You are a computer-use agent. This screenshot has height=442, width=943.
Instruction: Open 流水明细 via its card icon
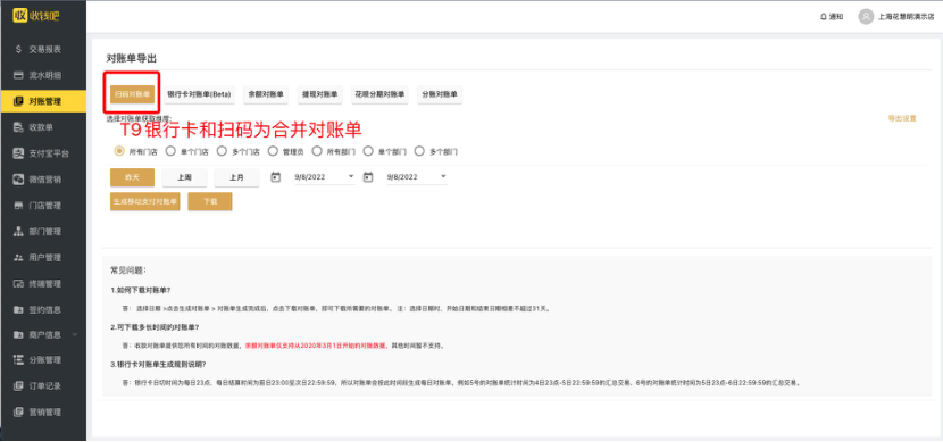point(19,75)
